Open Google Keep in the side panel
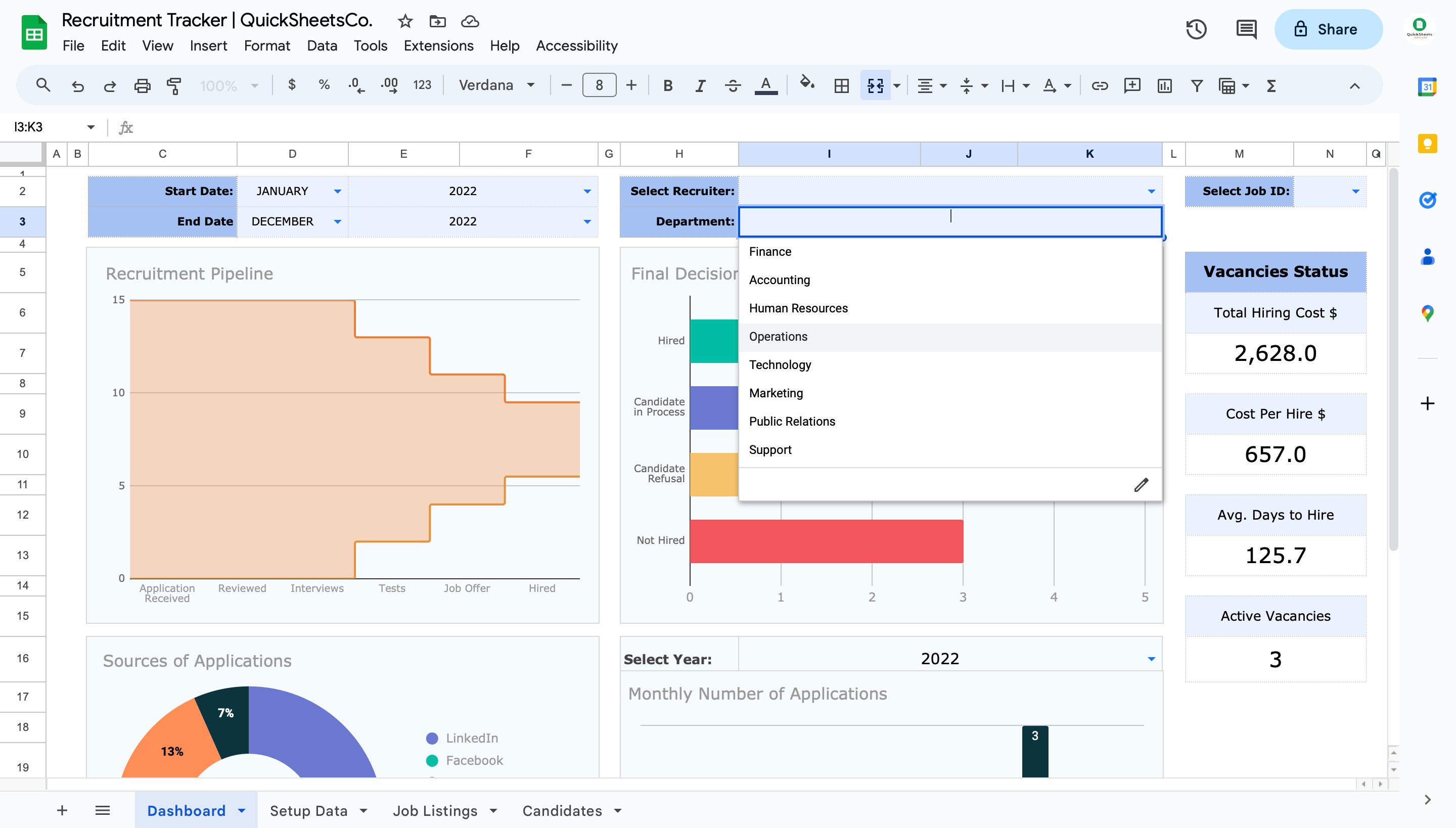The width and height of the screenshot is (1456, 828). coord(1428,144)
